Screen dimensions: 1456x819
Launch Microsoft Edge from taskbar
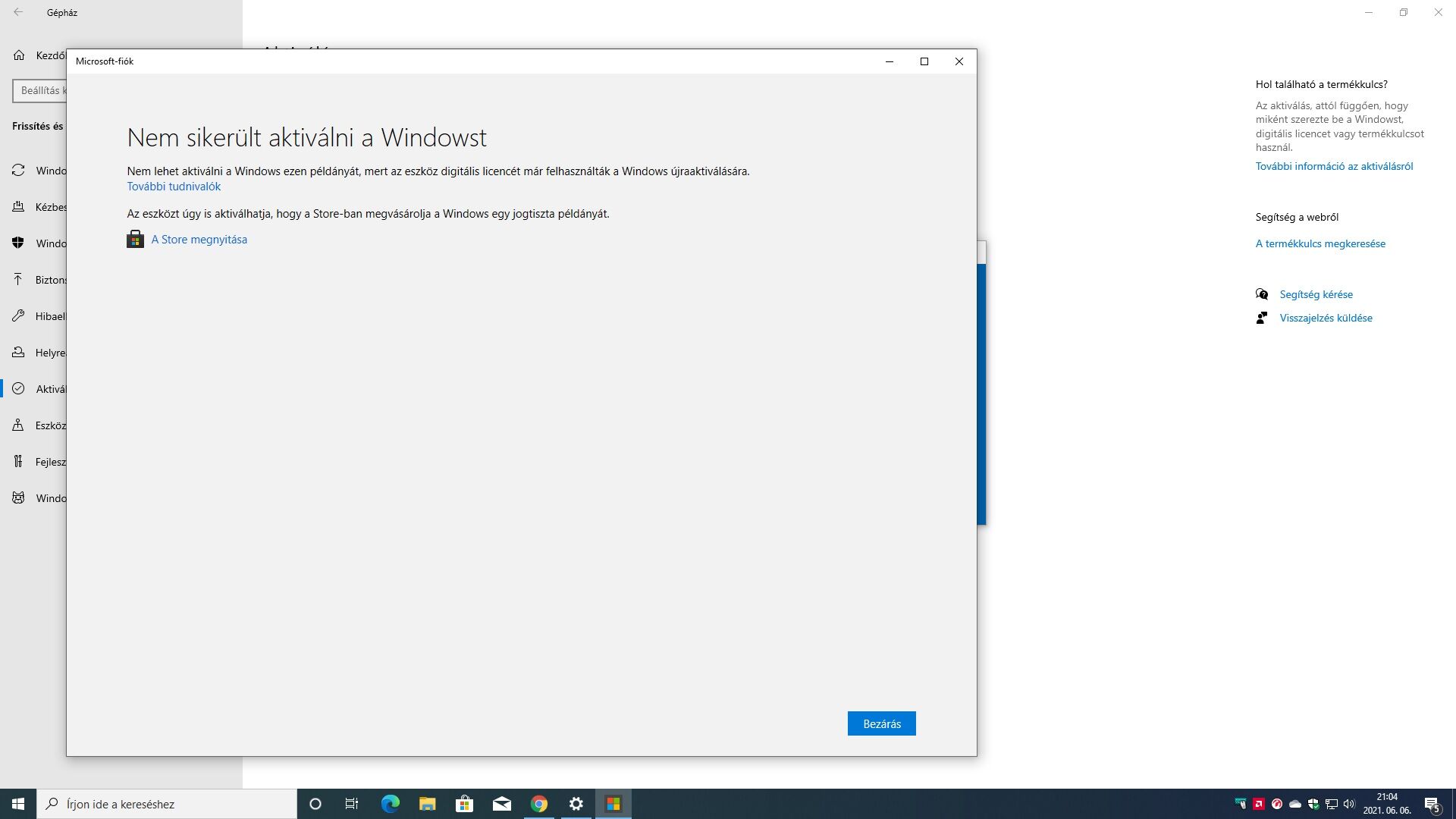pos(390,804)
